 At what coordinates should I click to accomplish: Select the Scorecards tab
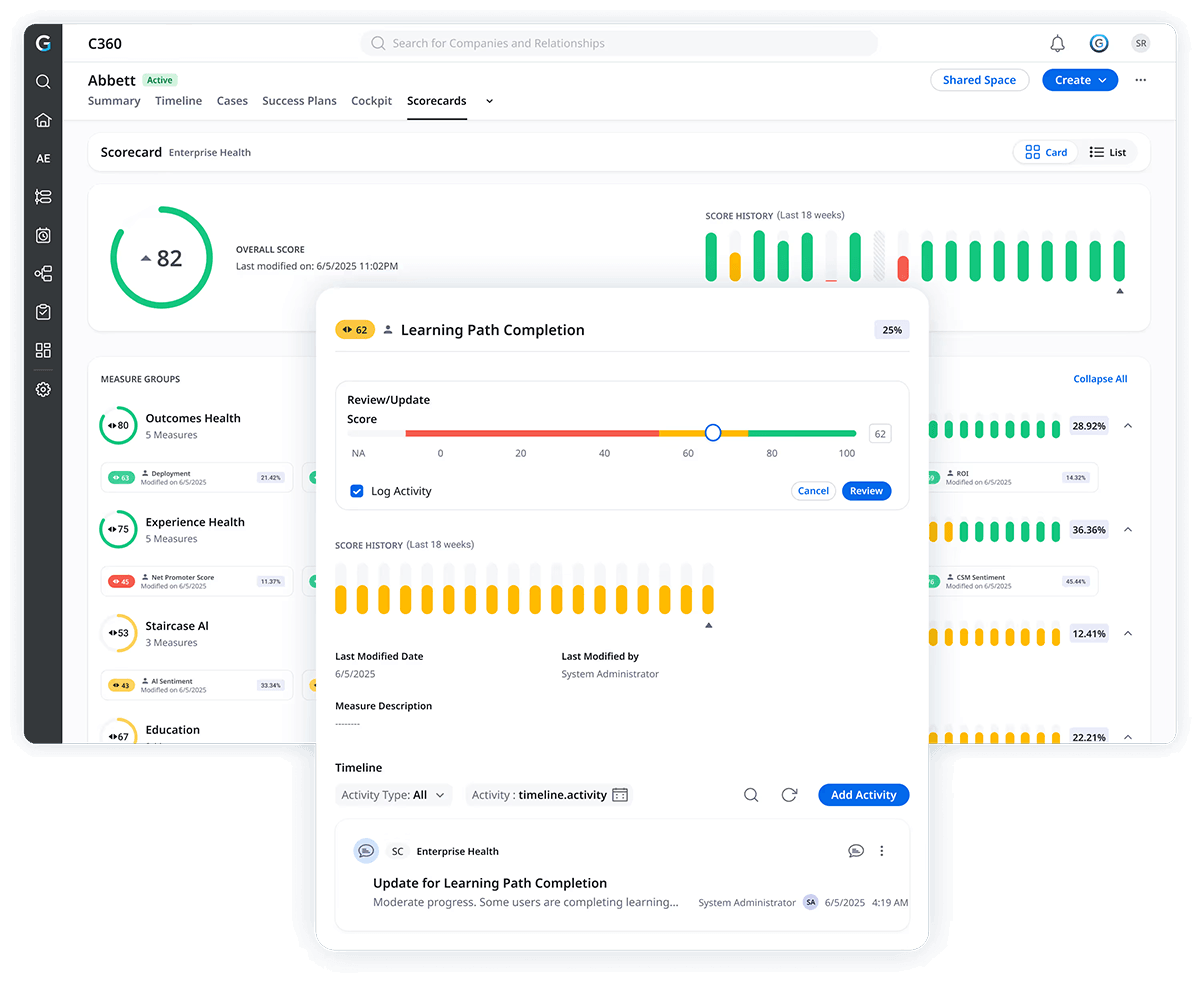pos(436,101)
